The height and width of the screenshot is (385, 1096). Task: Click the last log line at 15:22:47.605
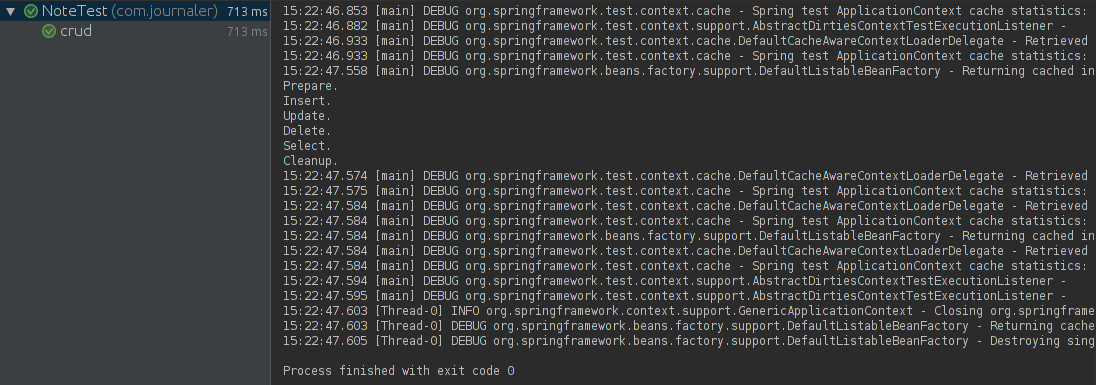click(689, 341)
